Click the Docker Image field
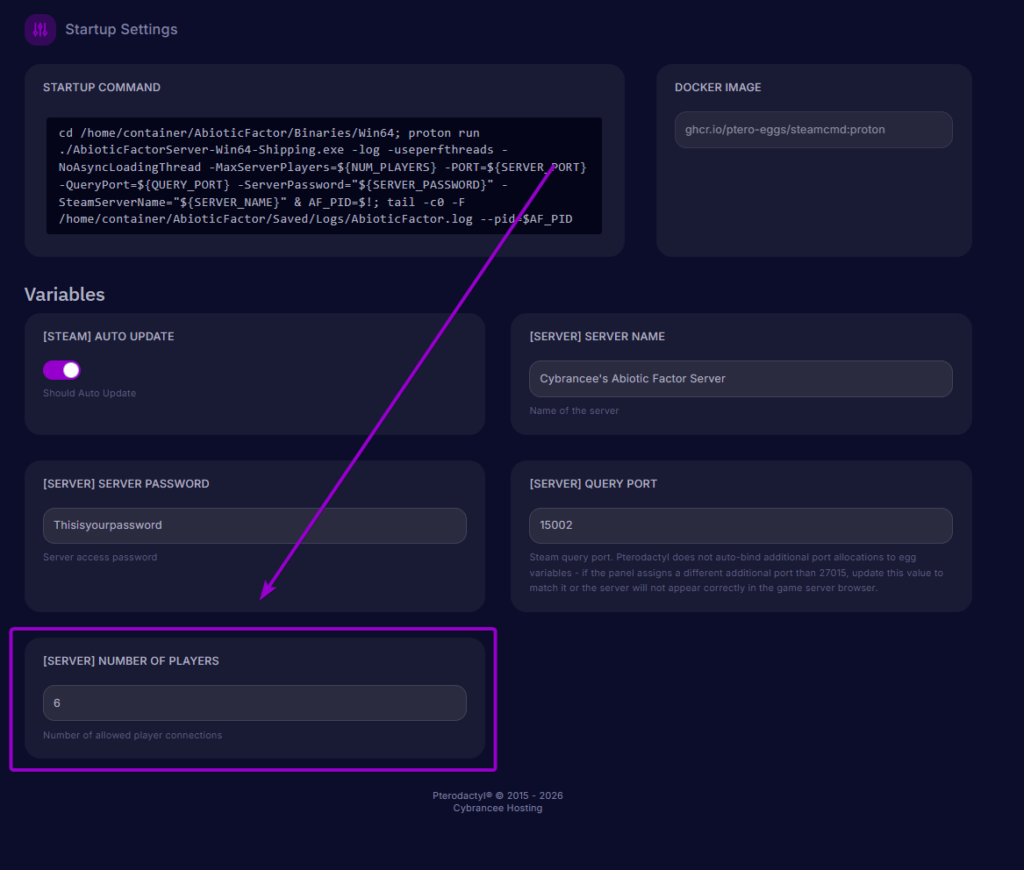This screenshot has height=870, width=1024. pos(813,129)
